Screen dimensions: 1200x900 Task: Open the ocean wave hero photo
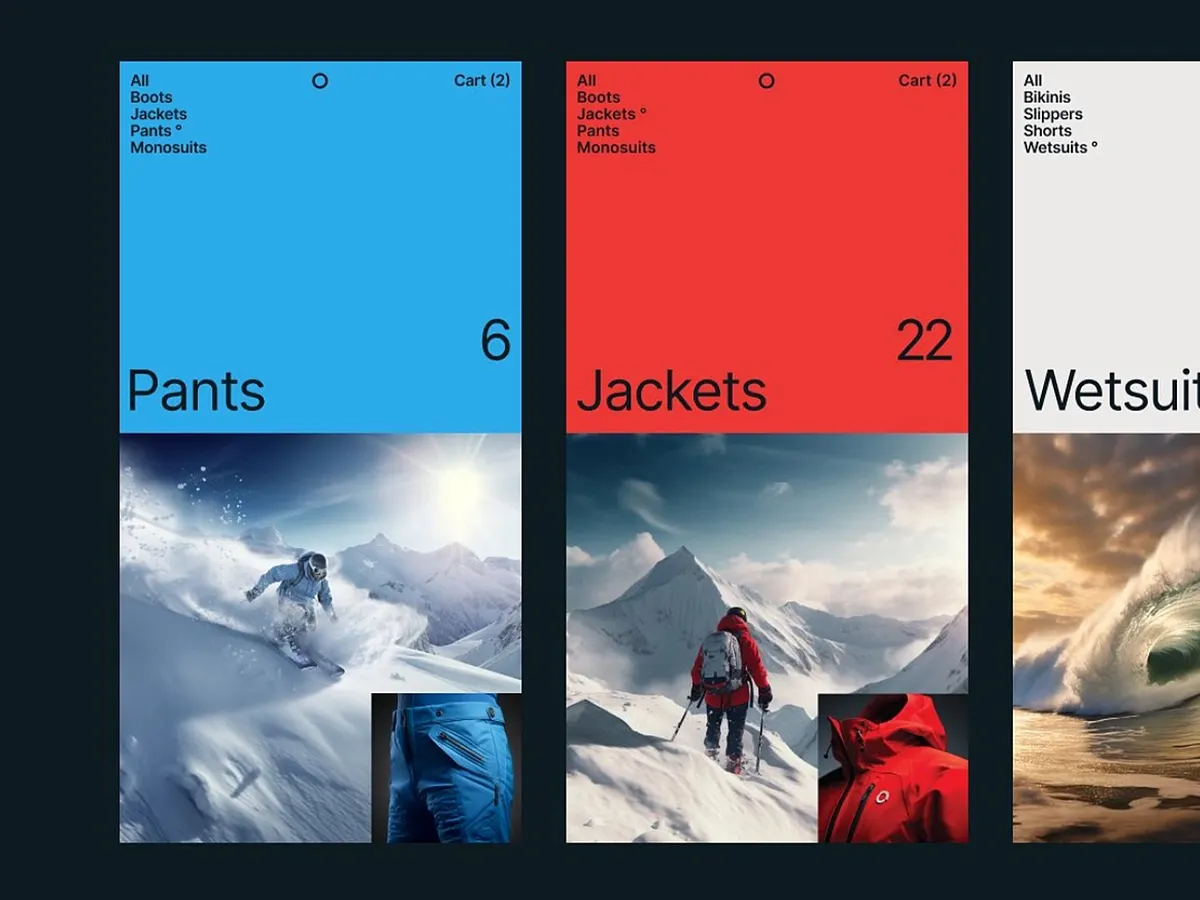point(1106,638)
